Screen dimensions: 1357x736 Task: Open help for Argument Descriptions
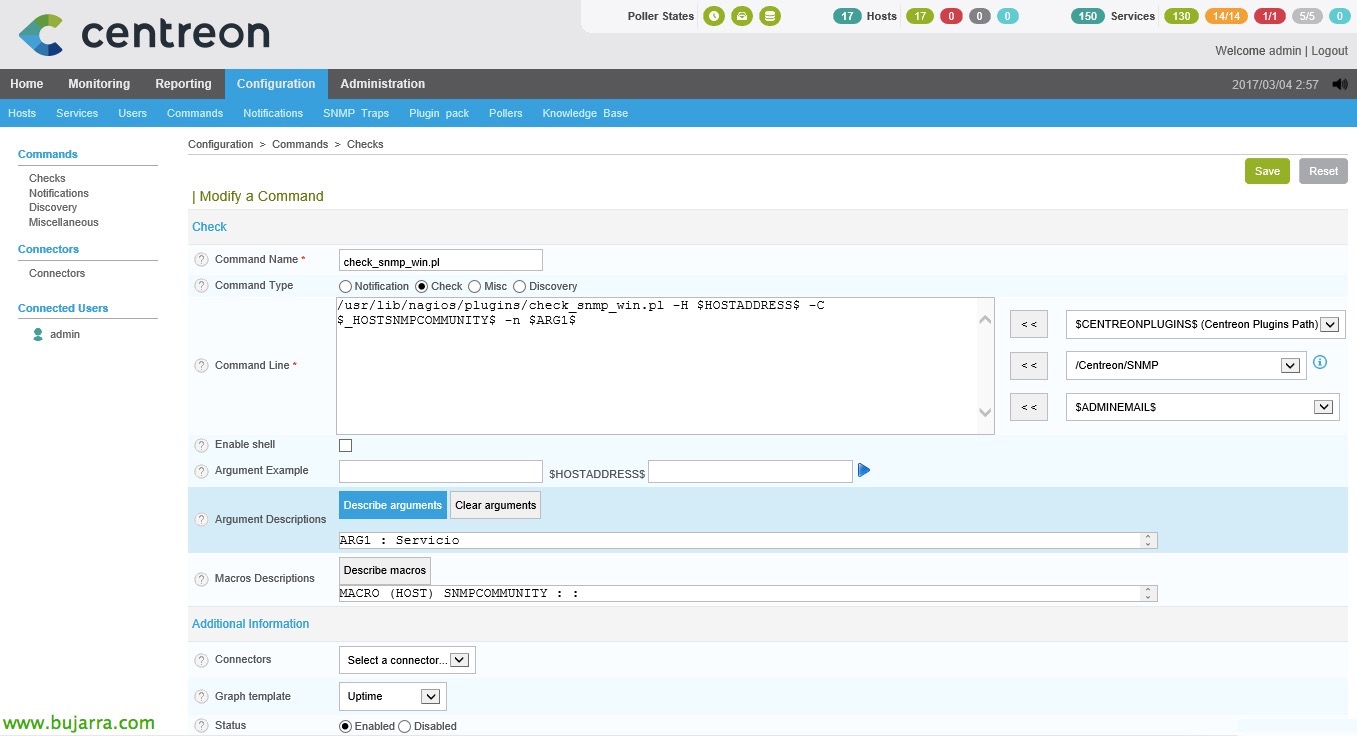[x=200, y=520]
